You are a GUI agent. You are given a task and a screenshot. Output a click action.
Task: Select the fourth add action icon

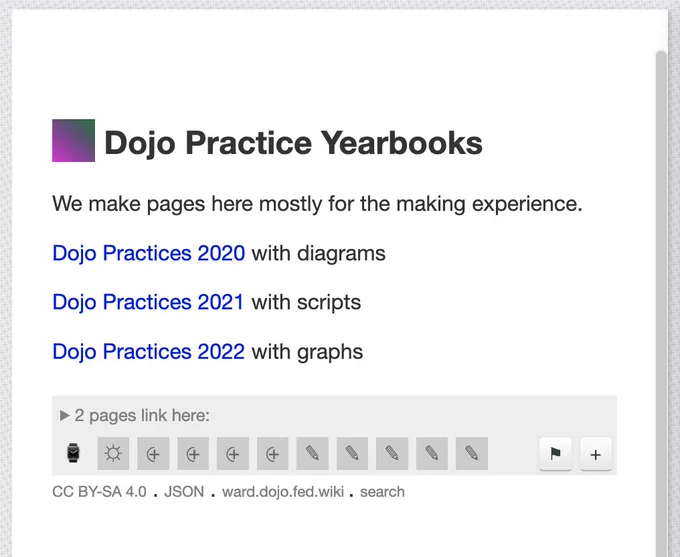click(272, 454)
